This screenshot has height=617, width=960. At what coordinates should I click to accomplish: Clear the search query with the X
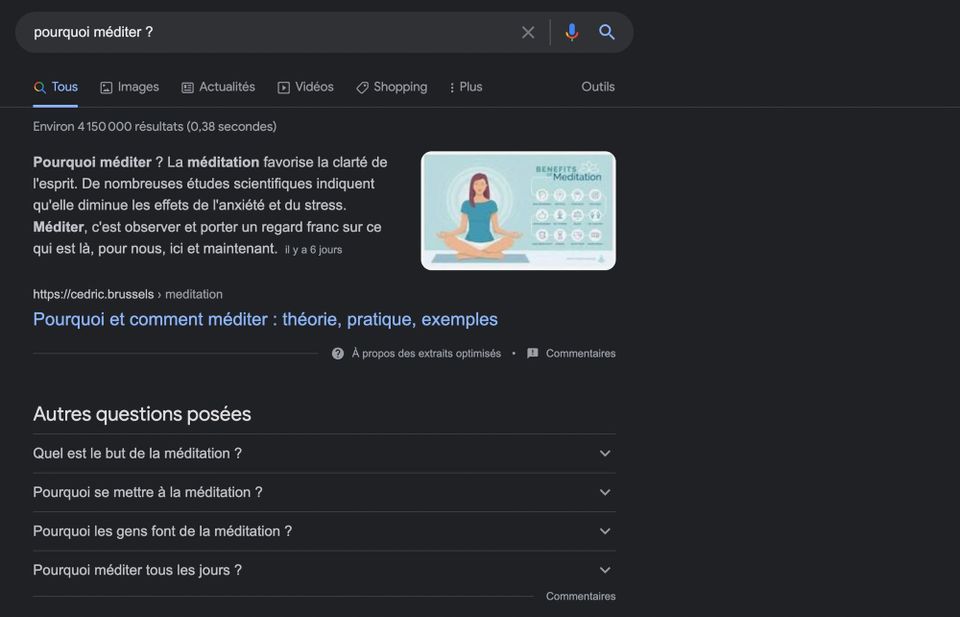click(528, 31)
